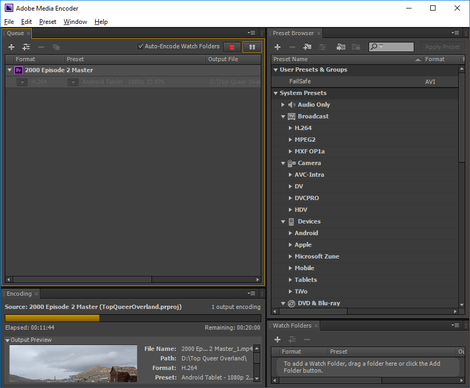Open the Queue panel flyout menu
470x388 pixels.
click(x=251, y=33)
